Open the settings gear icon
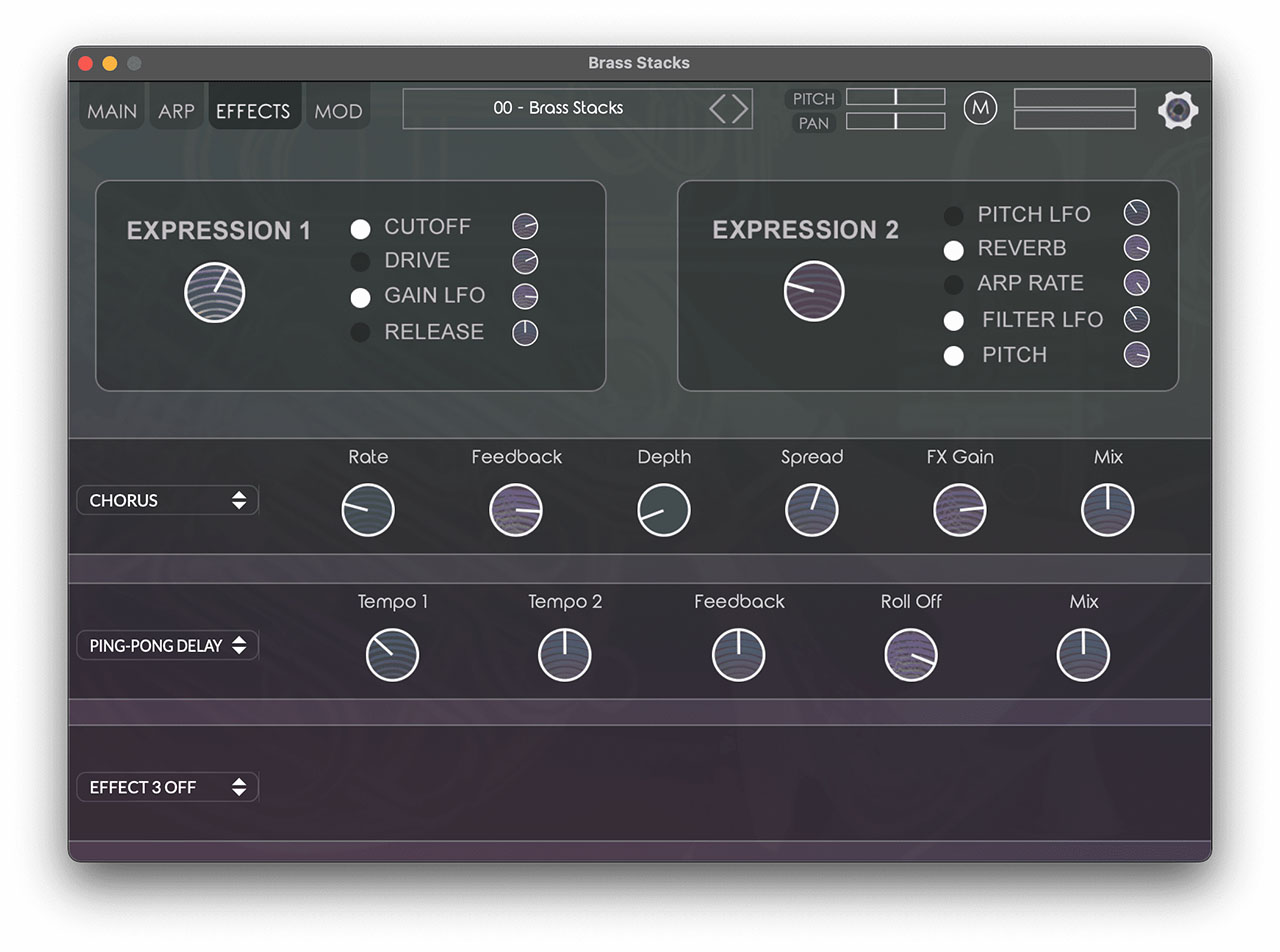Viewport: 1280px width, 952px height. tap(1178, 109)
